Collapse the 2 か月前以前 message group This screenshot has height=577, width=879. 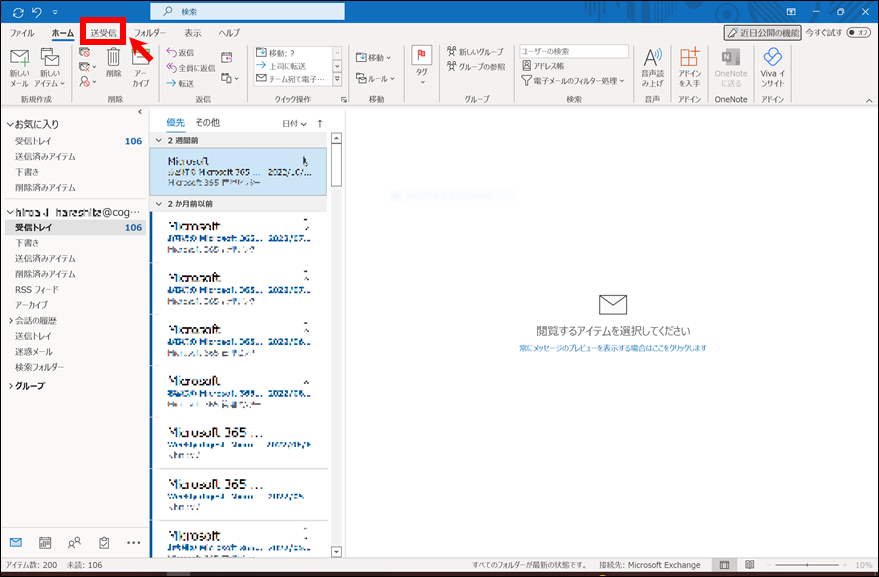click(159, 204)
